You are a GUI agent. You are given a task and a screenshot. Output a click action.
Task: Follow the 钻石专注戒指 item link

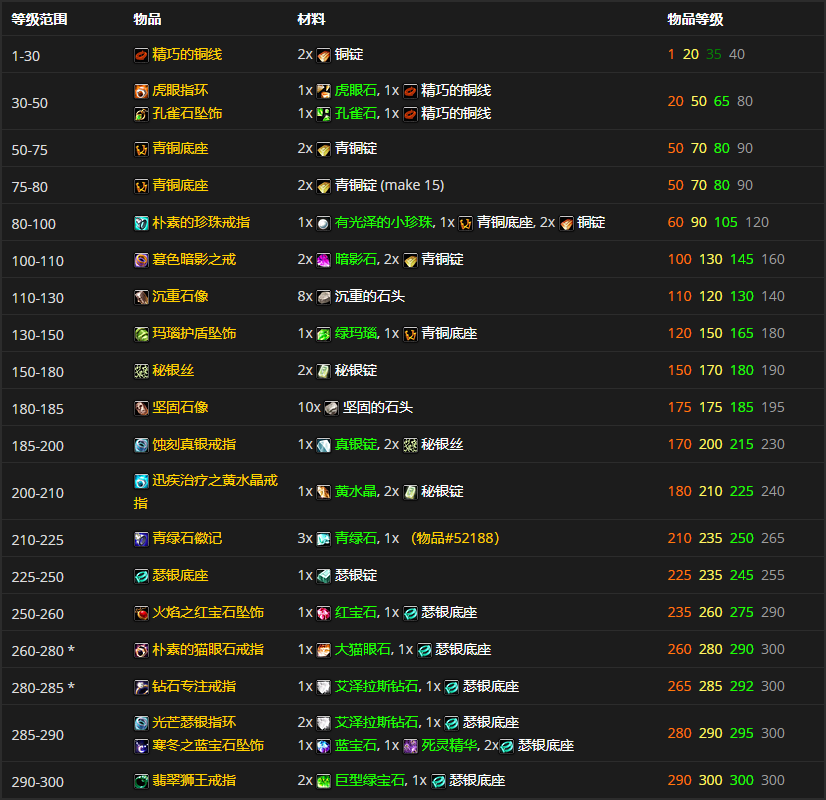(194, 687)
